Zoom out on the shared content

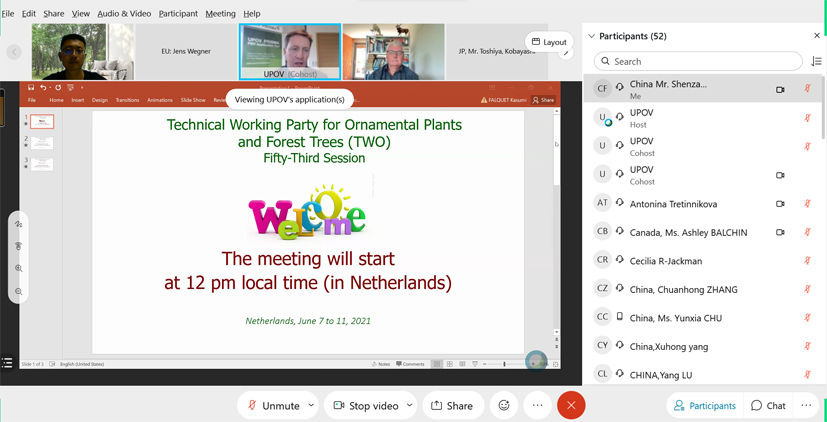[x=18, y=292]
